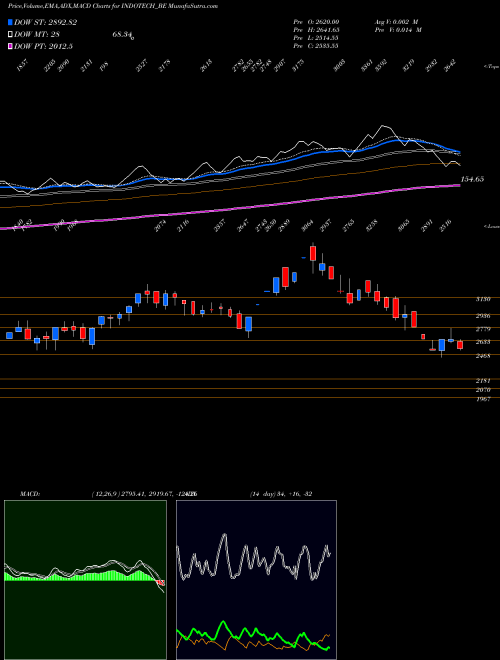Click the 'Pre H: 2641.65' high value
500x660 pixels.
pos(316,30)
